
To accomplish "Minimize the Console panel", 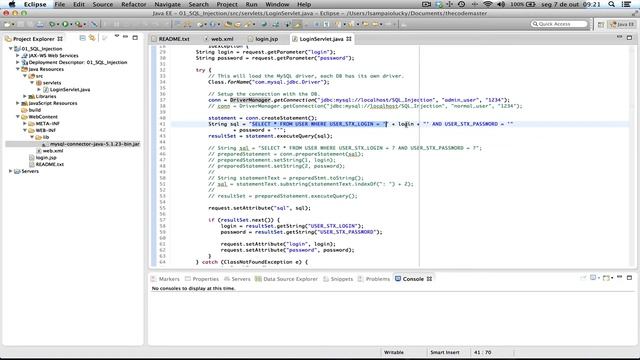I will pyautogui.click(x=620, y=277).
